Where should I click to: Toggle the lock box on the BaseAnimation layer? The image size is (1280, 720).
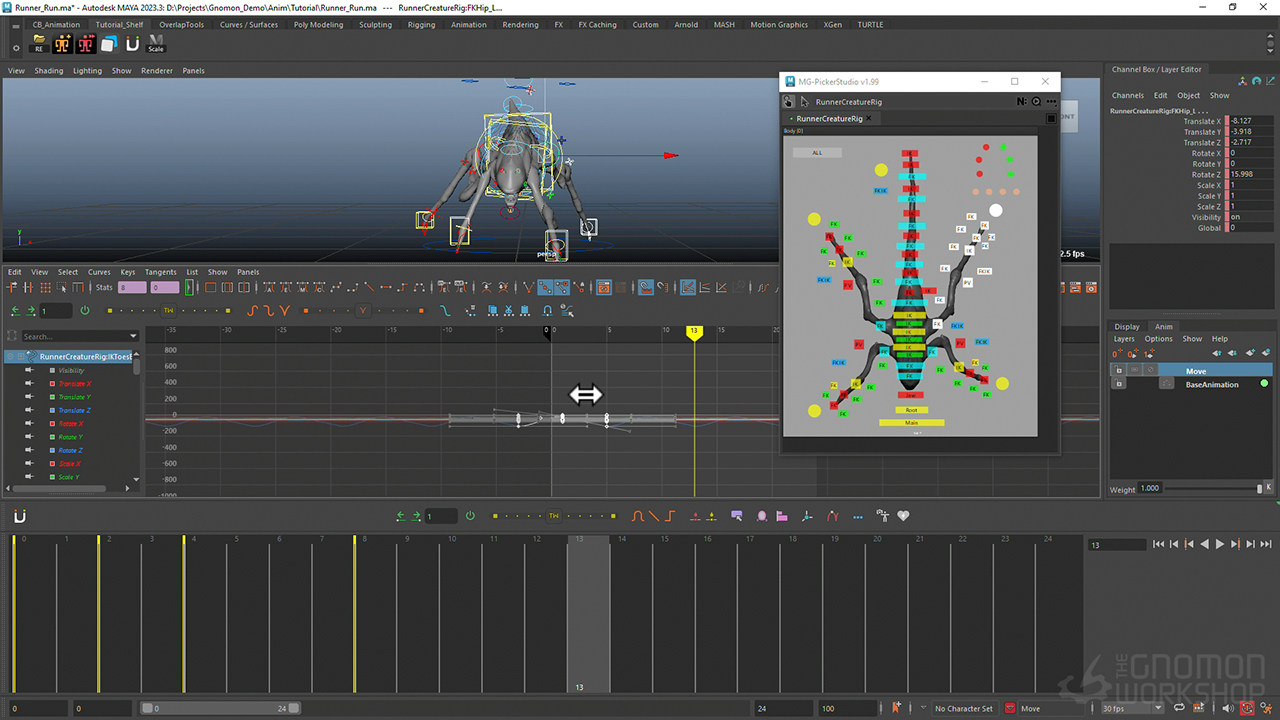point(1119,383)
